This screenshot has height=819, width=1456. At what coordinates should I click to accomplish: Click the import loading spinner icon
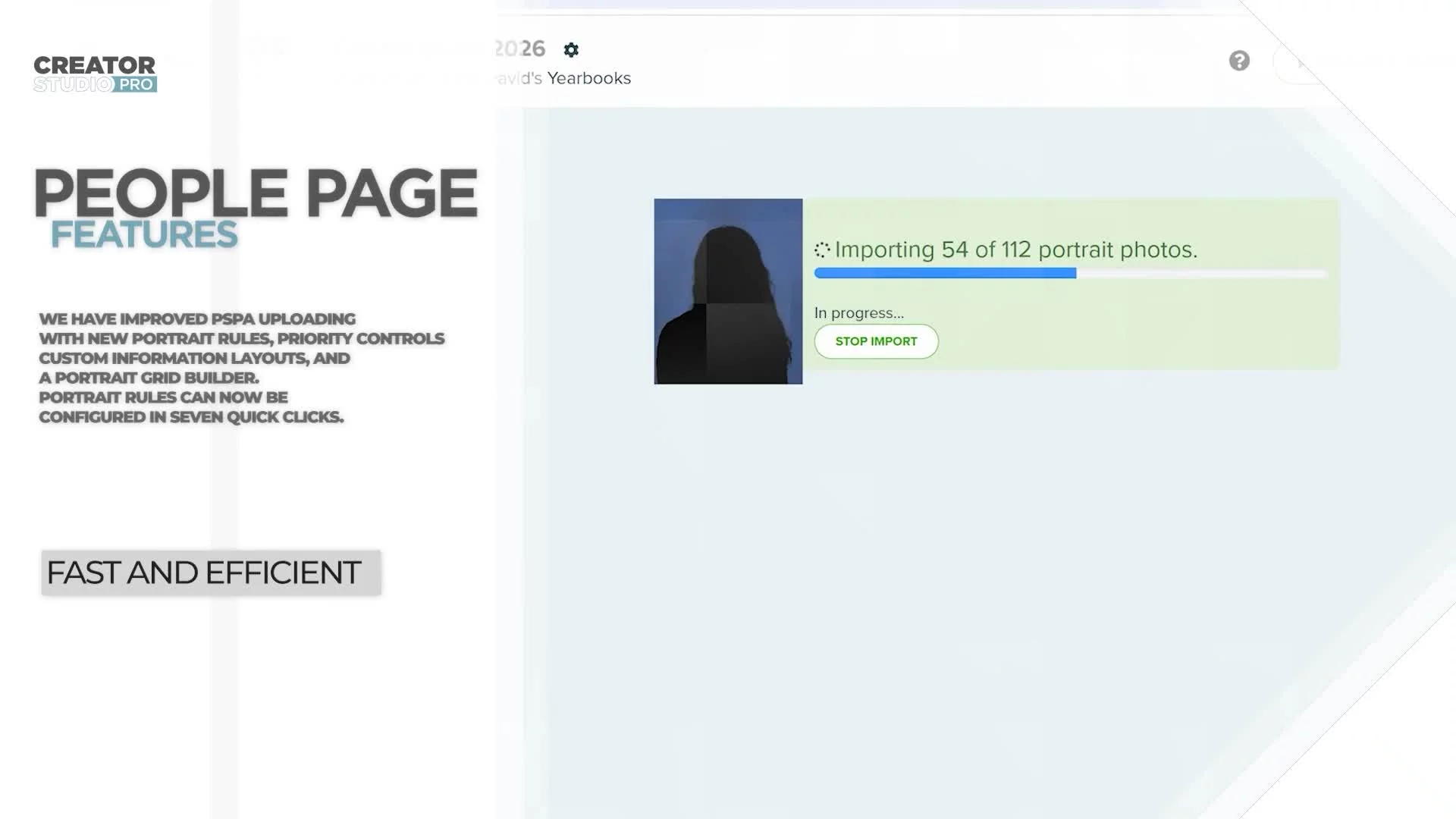coord(822,249)
